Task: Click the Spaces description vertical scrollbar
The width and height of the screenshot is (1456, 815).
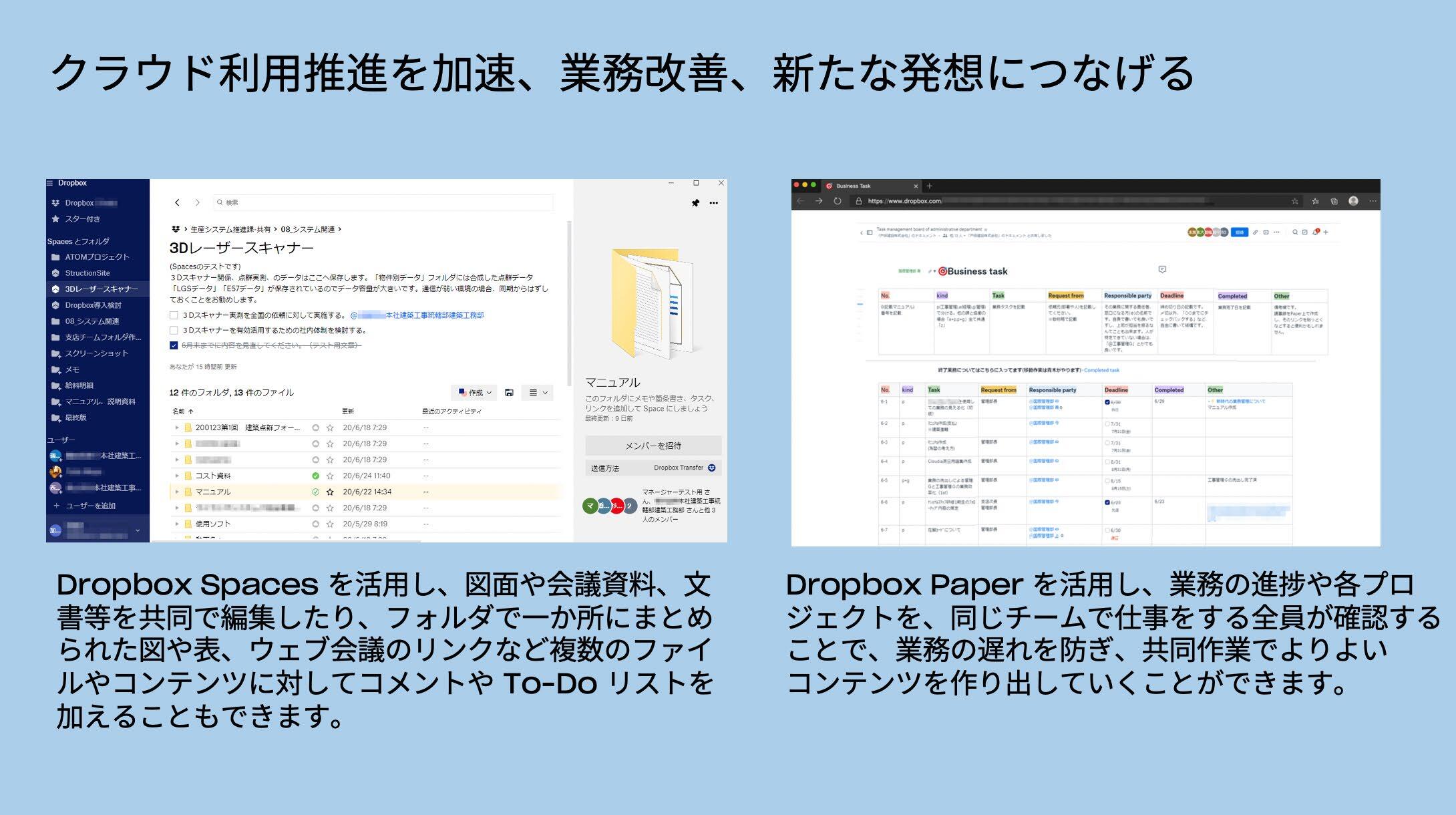Action: 569,304
